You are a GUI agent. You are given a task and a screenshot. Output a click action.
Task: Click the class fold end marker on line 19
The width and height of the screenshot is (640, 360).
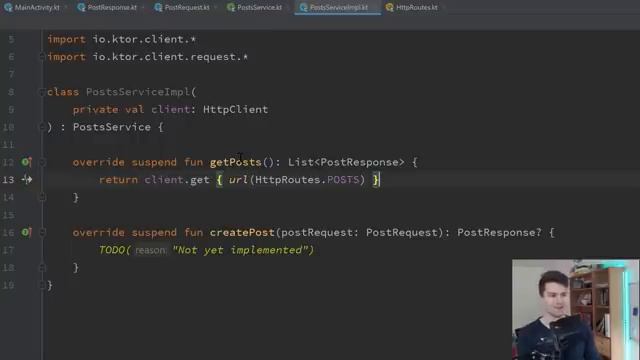click(x=42, y=285)
